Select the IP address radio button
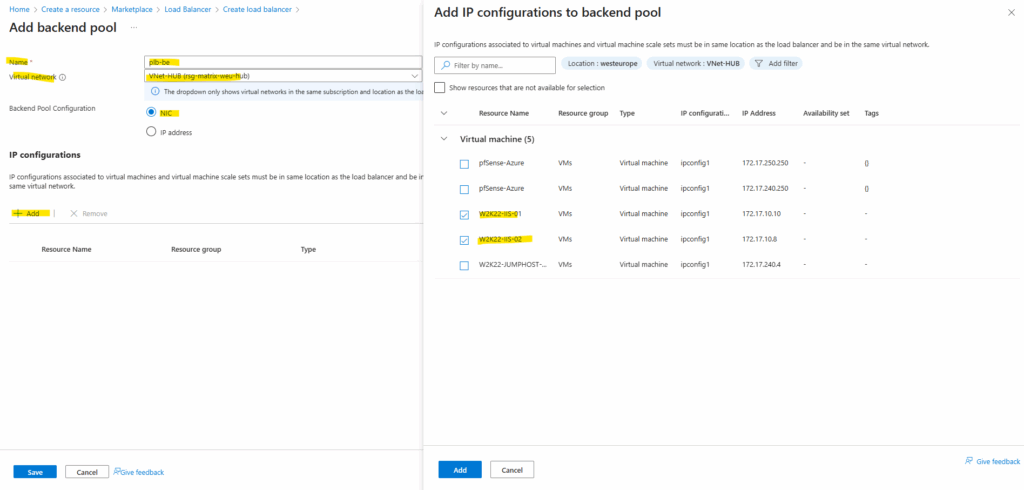The width and height of the screenshot is (1024, 490). pos(151,131)
